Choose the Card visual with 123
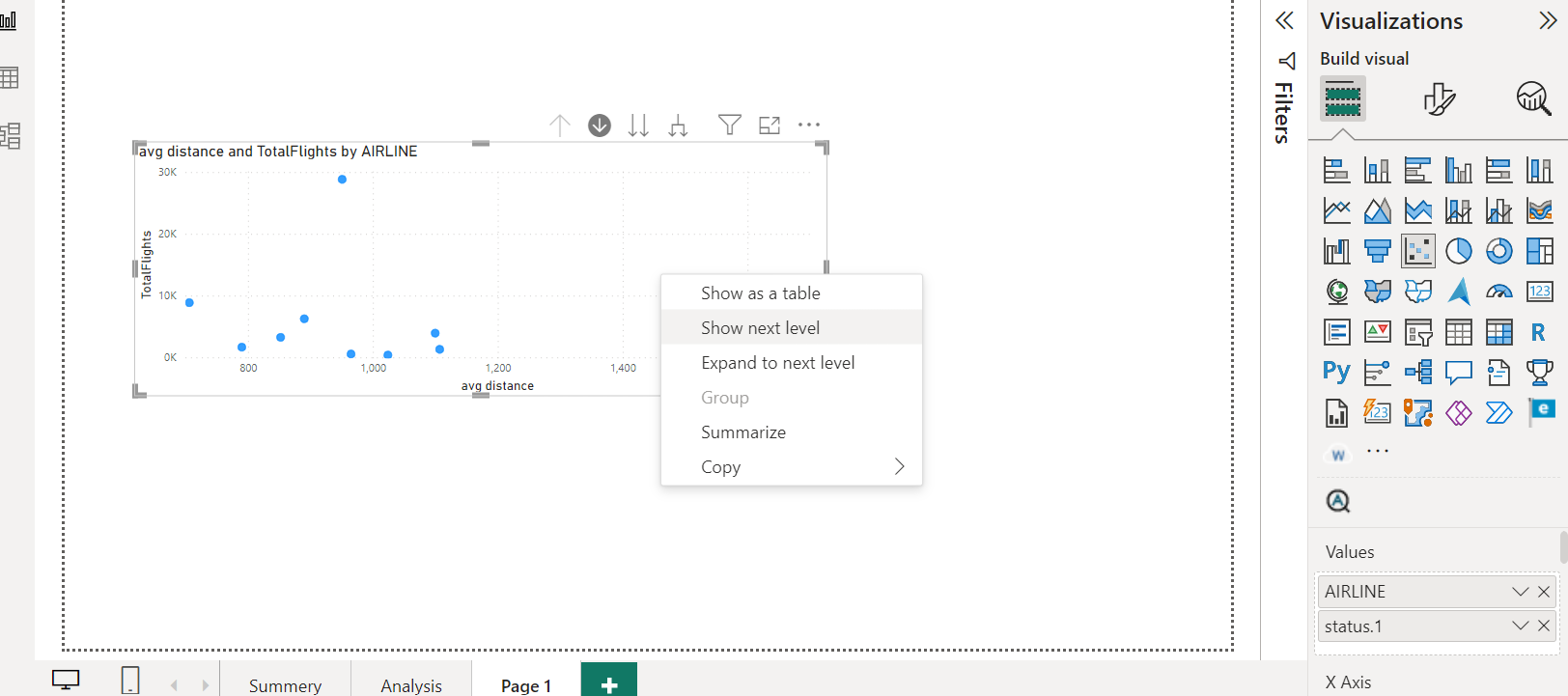This screenshot has height=696, width=1568. click(x=1539, y=292)
